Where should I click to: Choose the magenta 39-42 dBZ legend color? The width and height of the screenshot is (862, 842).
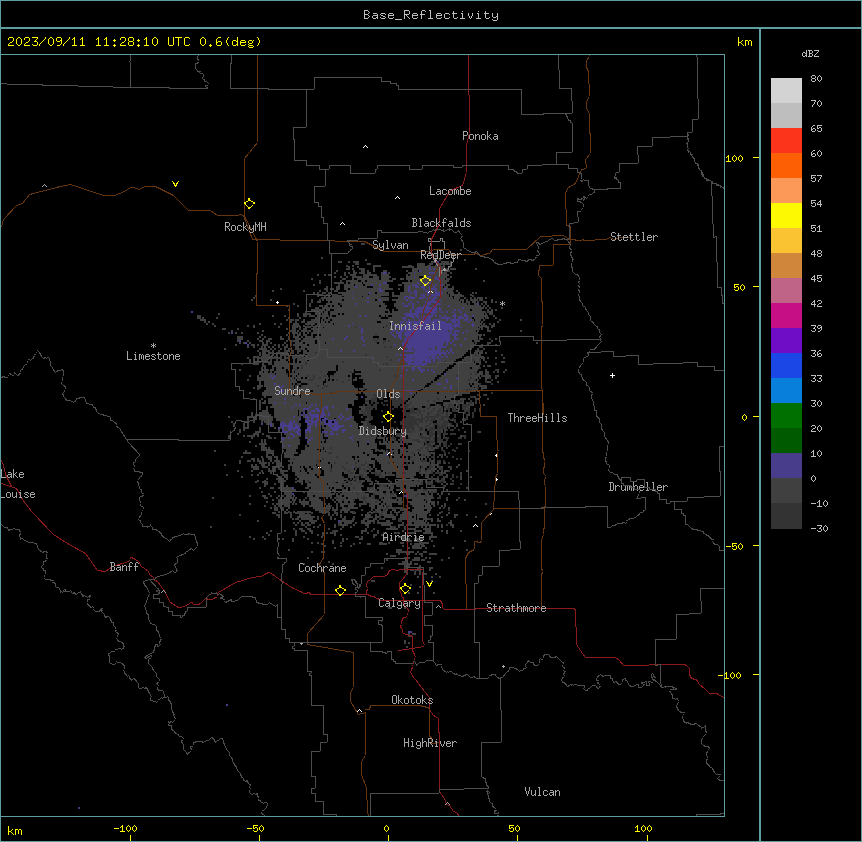786,315
